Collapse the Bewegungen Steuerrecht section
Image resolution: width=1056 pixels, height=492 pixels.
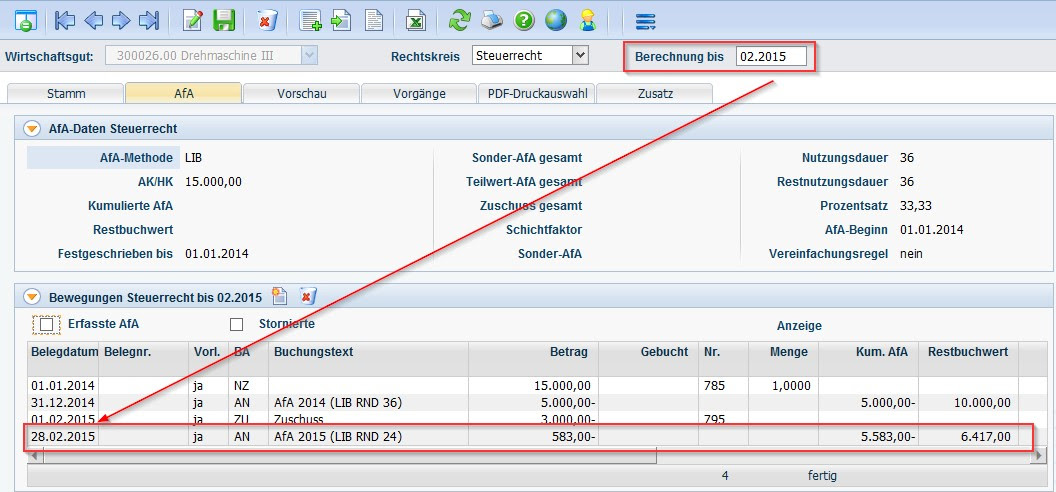point(31,296)
